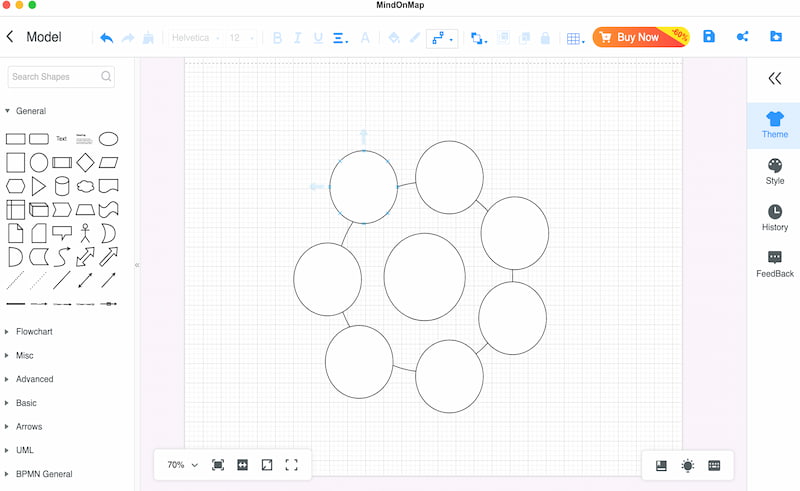Open the Helvetica font family dropdown
Image resolution: width=800 pixels, height=491 pixels.
[x=195, y=38]
